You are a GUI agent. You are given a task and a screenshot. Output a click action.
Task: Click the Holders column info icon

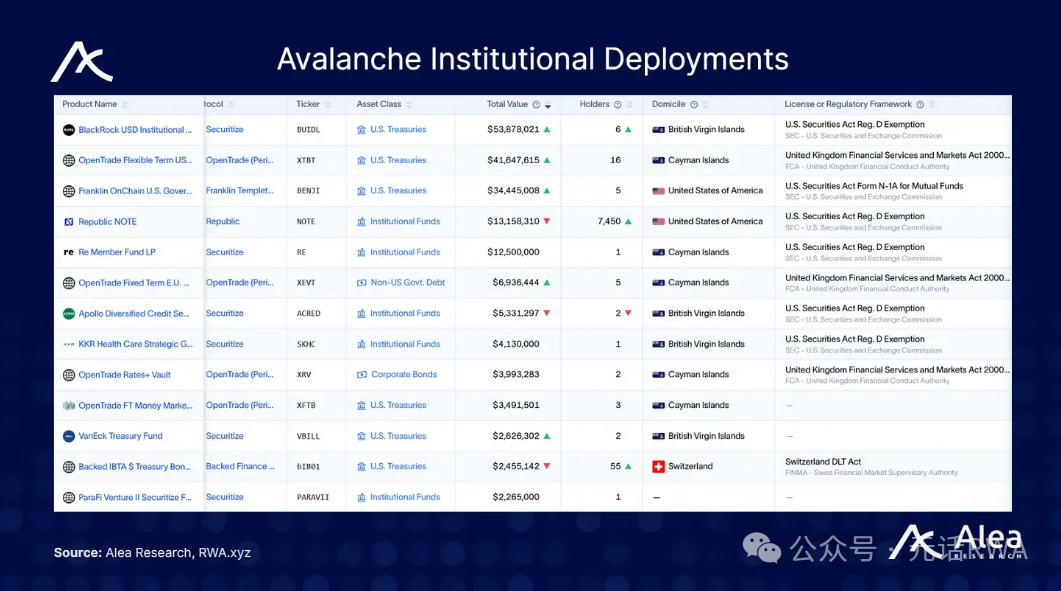click(x=617, y=104)
